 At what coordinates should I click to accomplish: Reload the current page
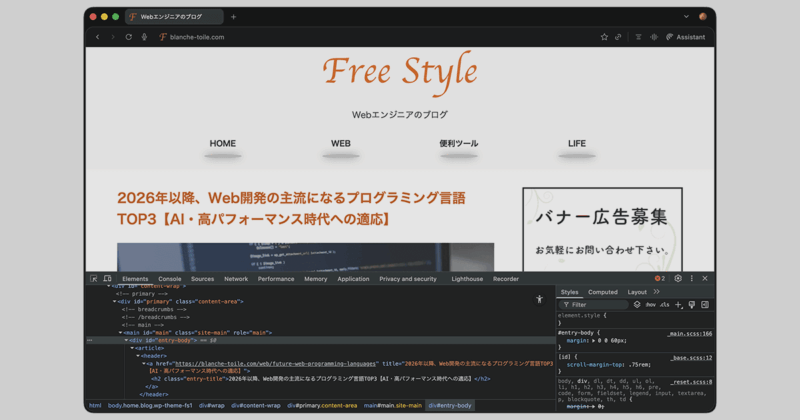tap(129, 37)
